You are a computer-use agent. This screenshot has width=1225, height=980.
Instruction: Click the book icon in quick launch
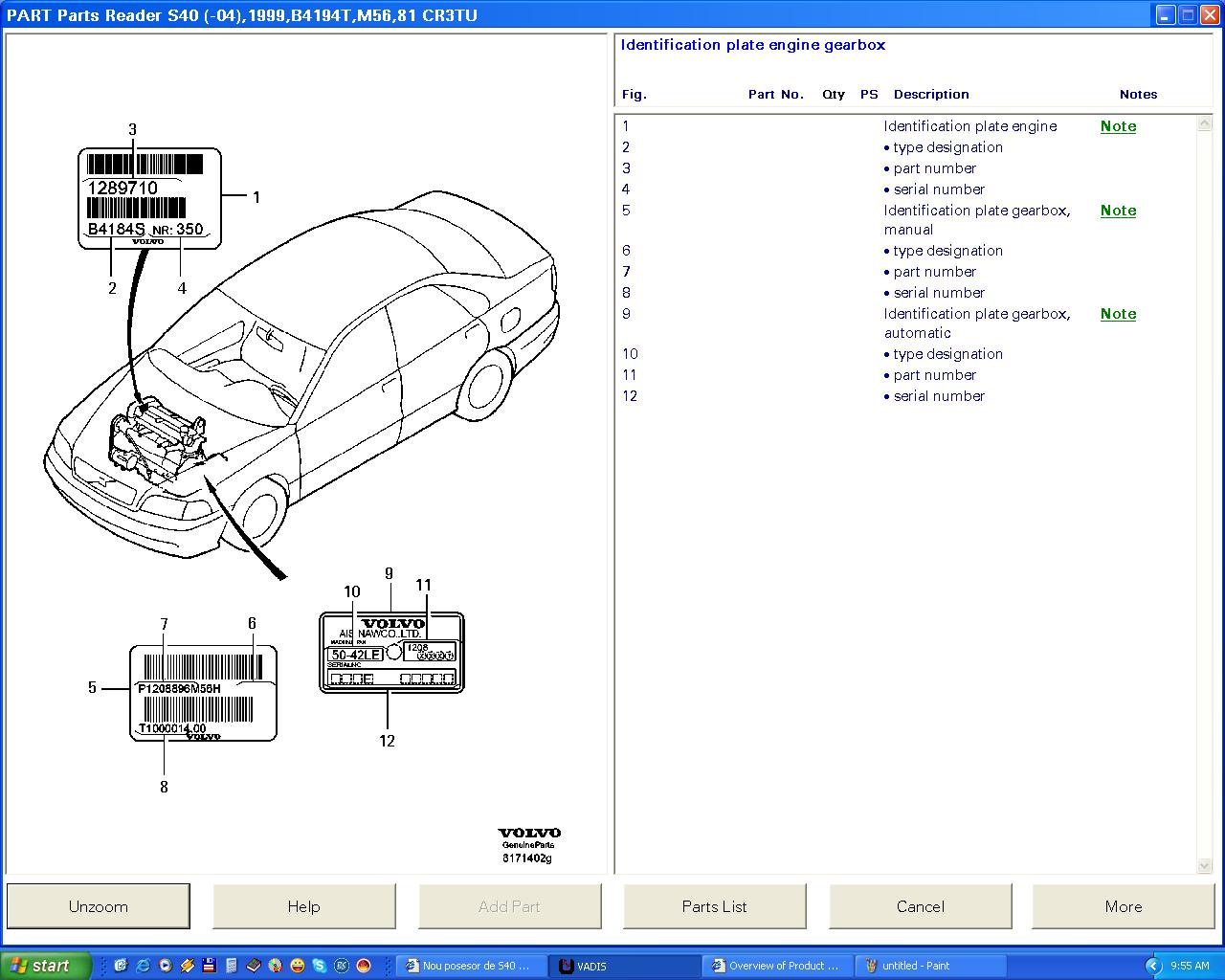254,966
